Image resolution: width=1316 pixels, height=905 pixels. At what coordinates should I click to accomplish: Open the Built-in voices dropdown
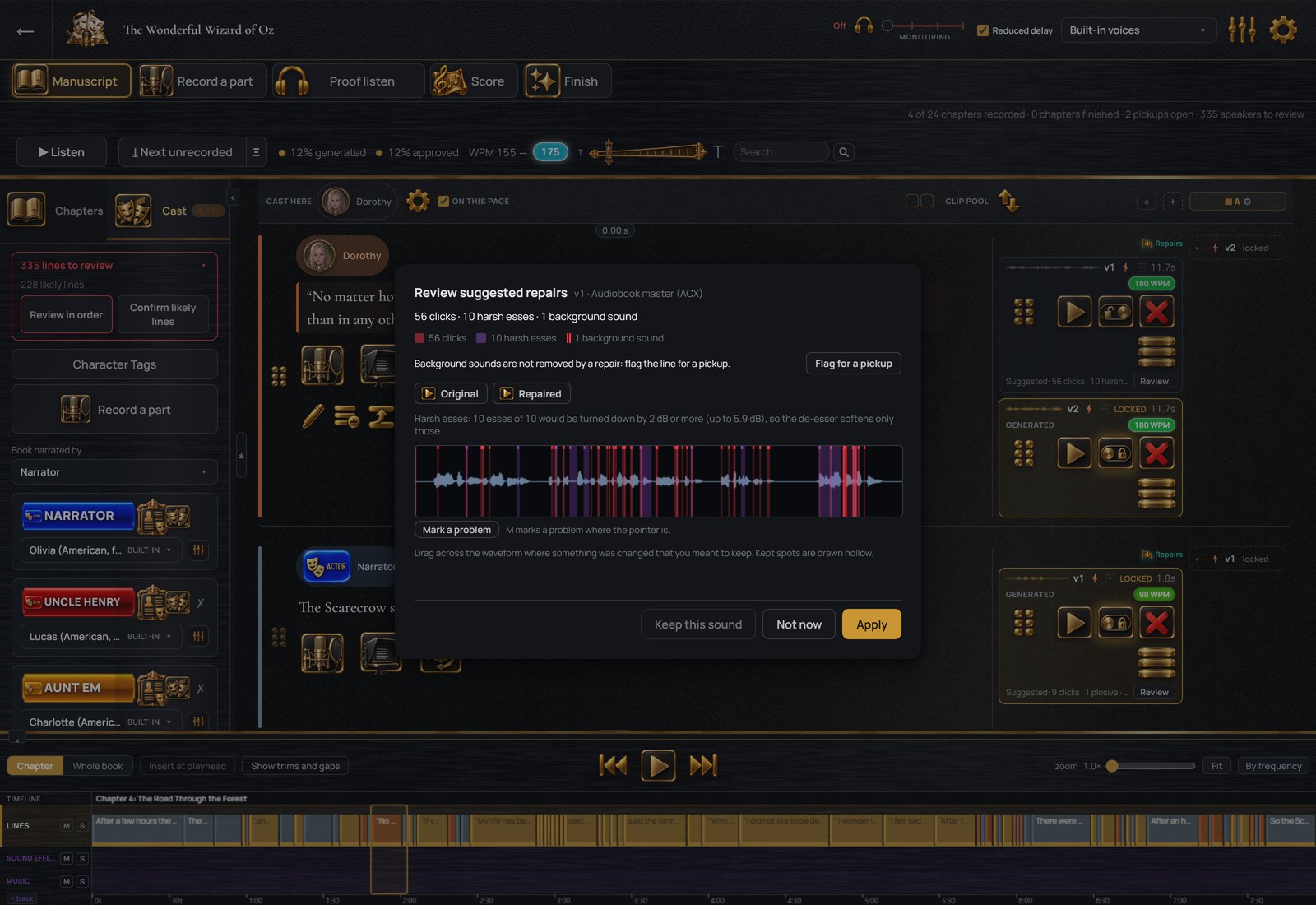[x=1138, y=30]
